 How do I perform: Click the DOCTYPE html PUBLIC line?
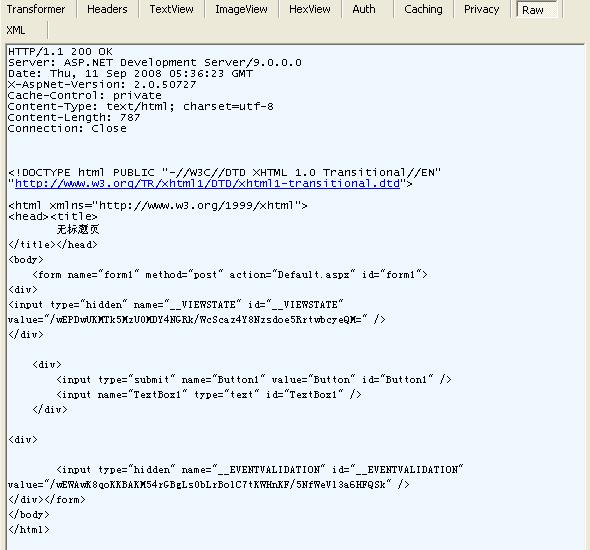point(224,173)
